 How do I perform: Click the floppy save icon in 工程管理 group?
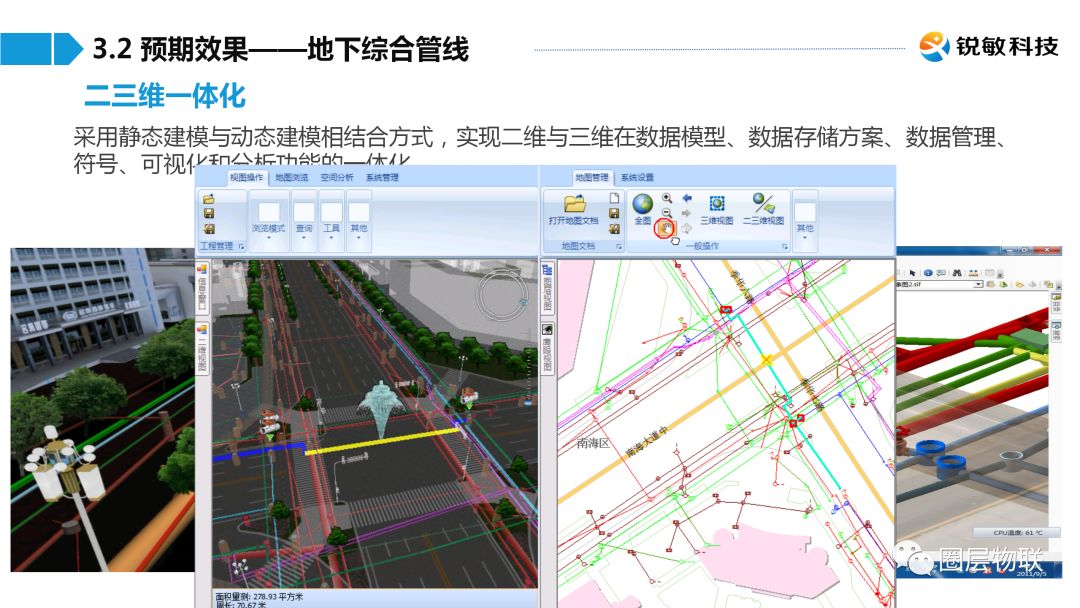click(x=209, y=213)
